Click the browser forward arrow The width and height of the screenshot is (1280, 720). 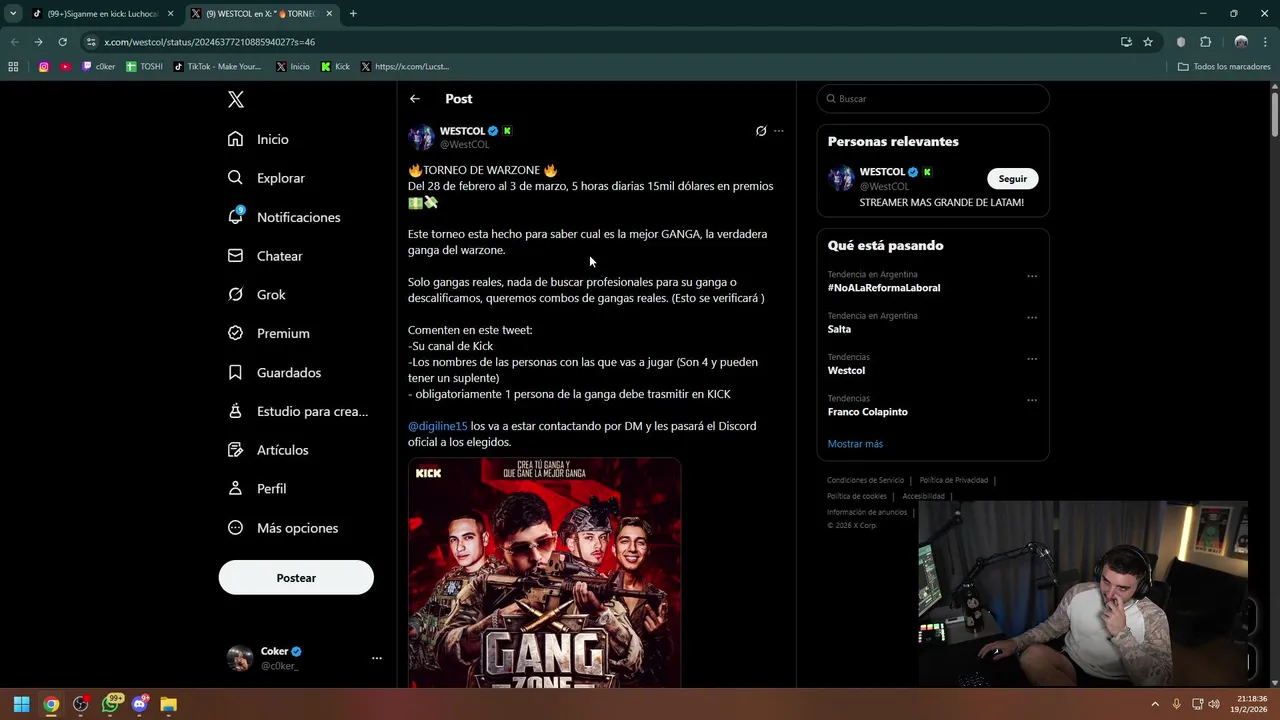pyautogui.click(x=38, y=42)
